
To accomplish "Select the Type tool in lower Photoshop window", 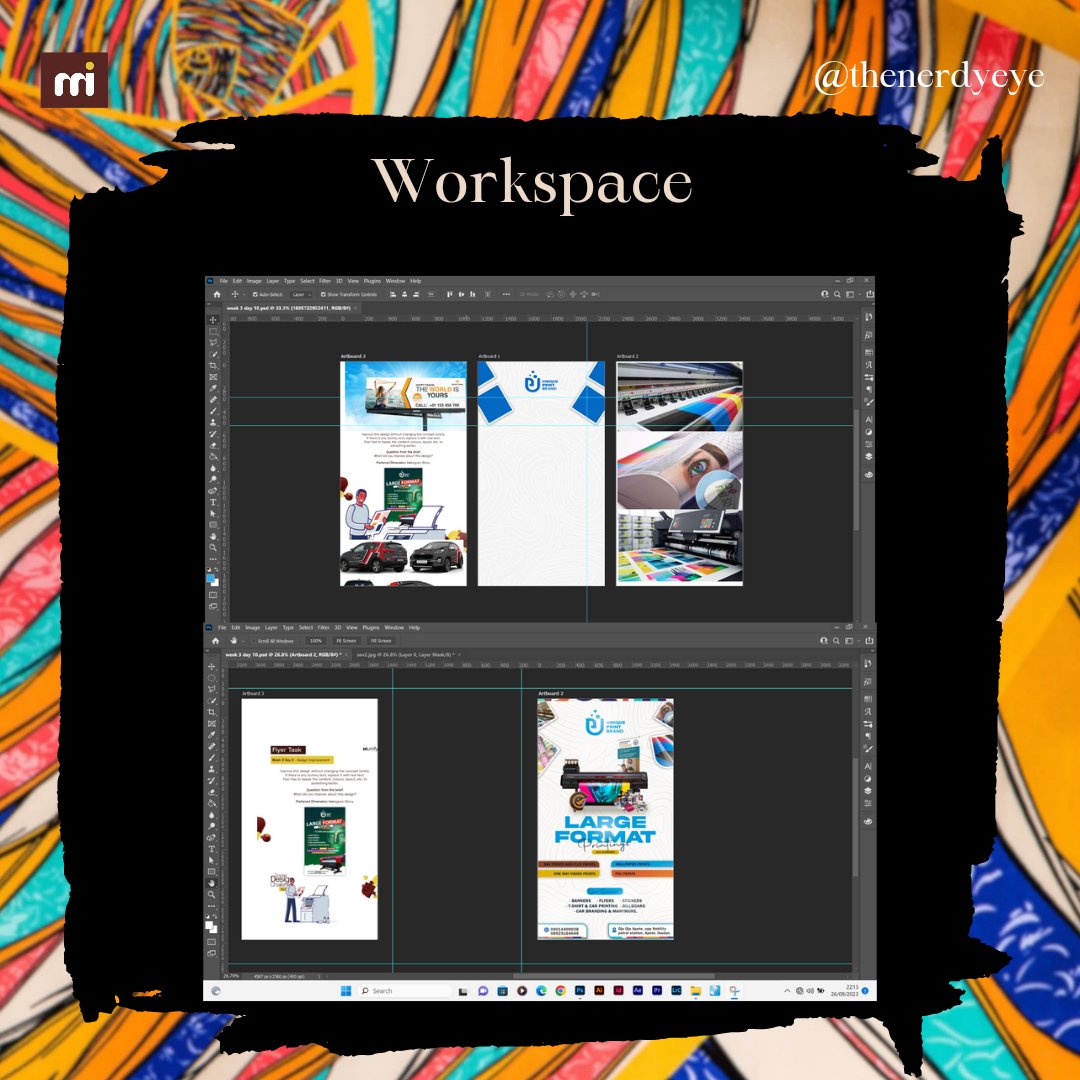I will tap(212, 849).
